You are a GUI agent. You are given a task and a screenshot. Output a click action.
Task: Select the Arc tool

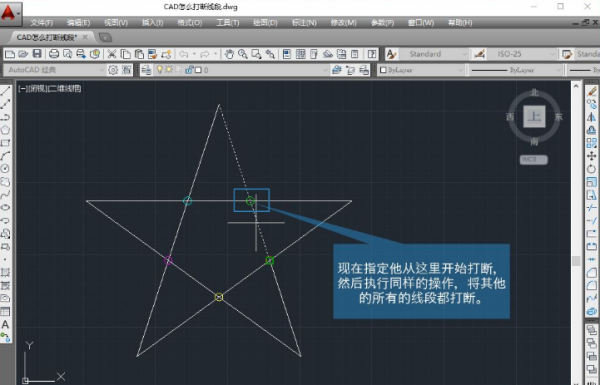[x=5, y=156]
